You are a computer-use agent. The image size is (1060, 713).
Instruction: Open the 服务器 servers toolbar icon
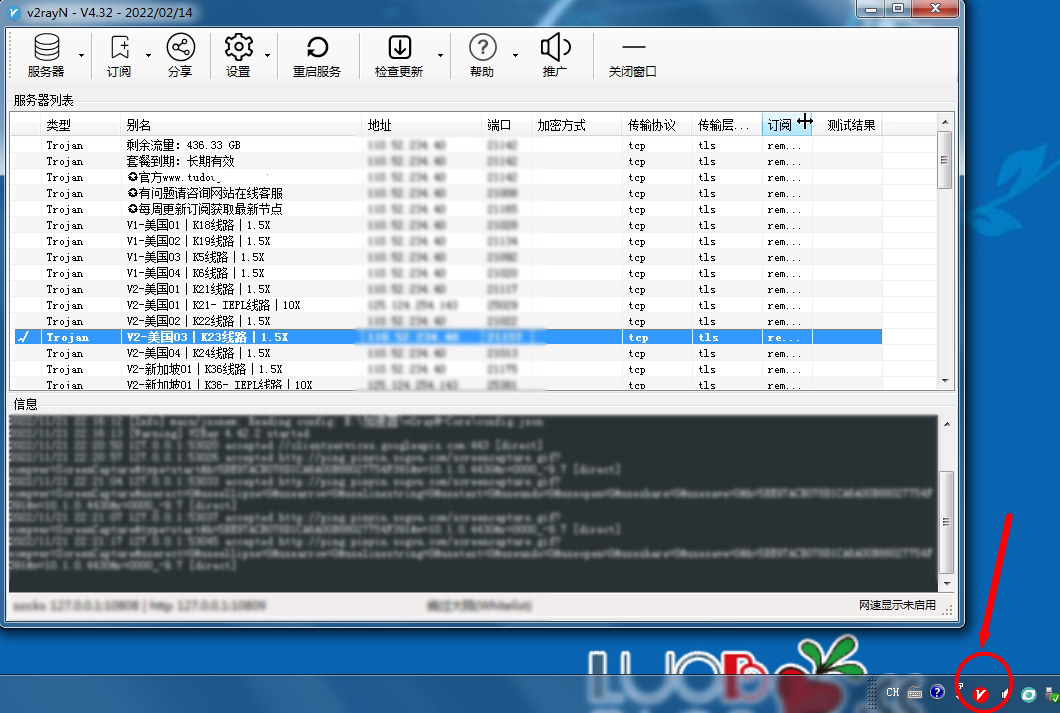point(46,55)
